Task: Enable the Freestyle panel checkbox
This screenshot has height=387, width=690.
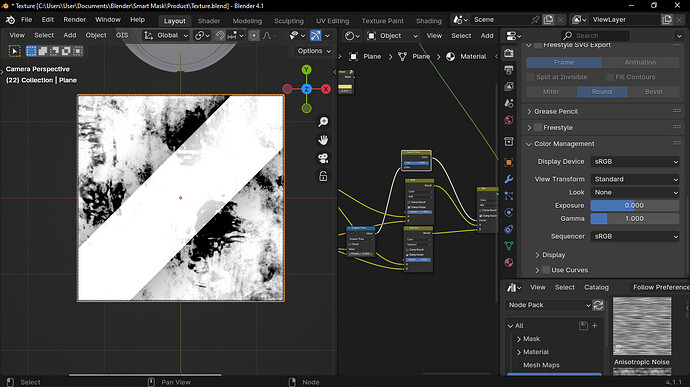Action: [x=538, y=128]
